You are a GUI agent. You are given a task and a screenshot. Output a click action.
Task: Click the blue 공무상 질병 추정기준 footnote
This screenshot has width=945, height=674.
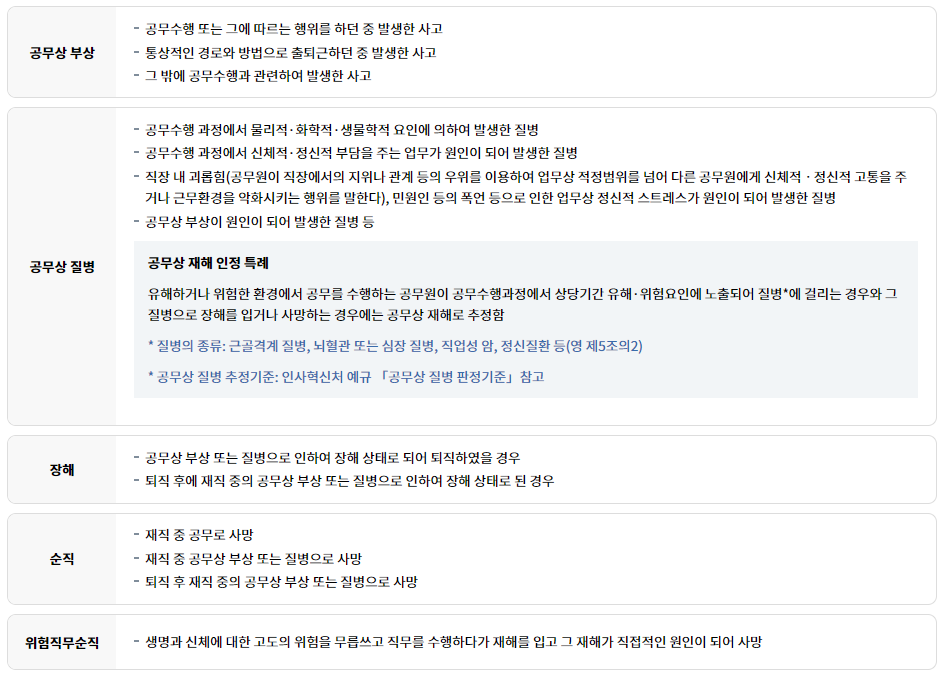click(x=346, y=377)
